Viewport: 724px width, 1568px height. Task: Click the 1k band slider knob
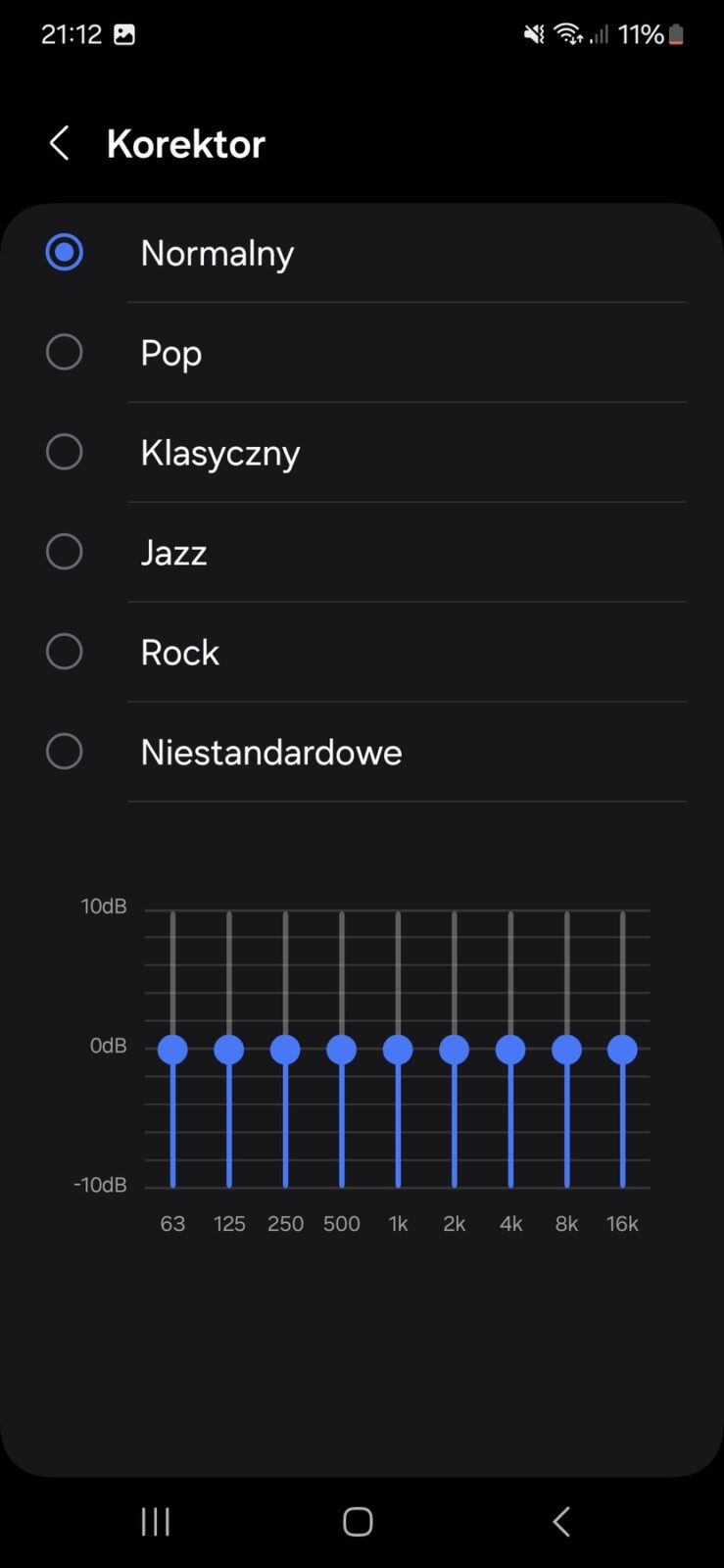398,1050
